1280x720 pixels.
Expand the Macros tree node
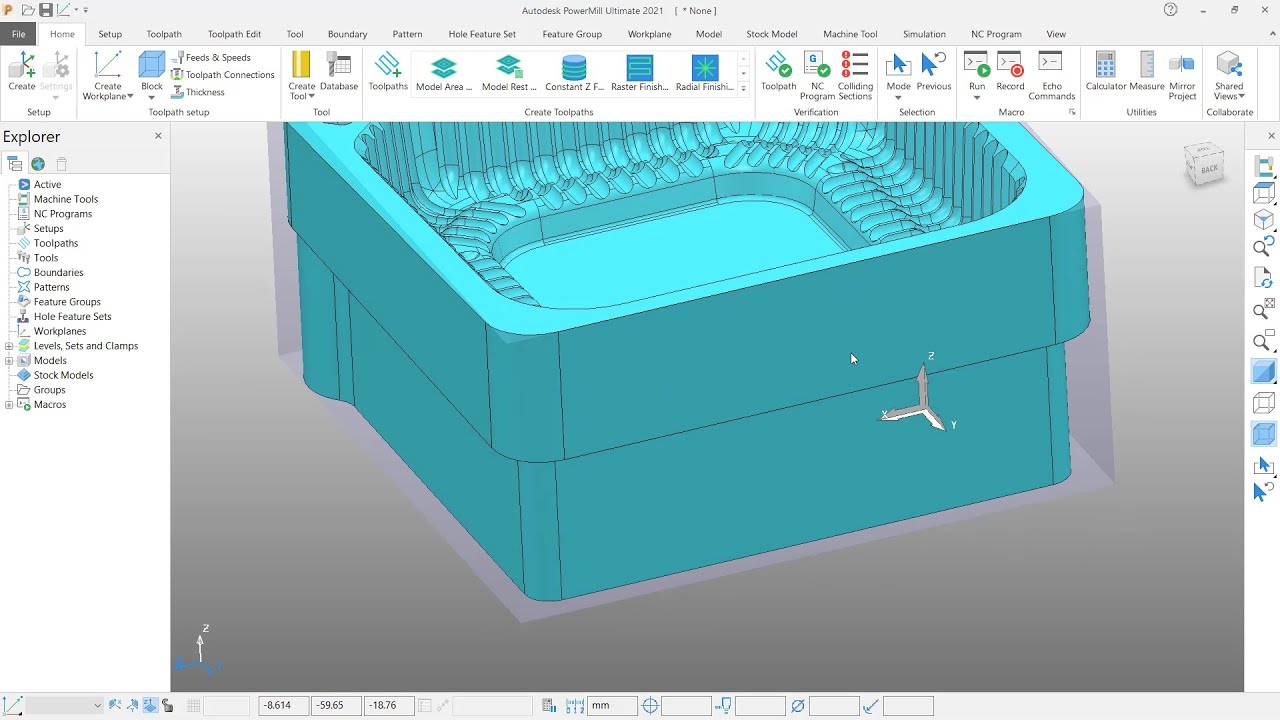pos(9,405)
